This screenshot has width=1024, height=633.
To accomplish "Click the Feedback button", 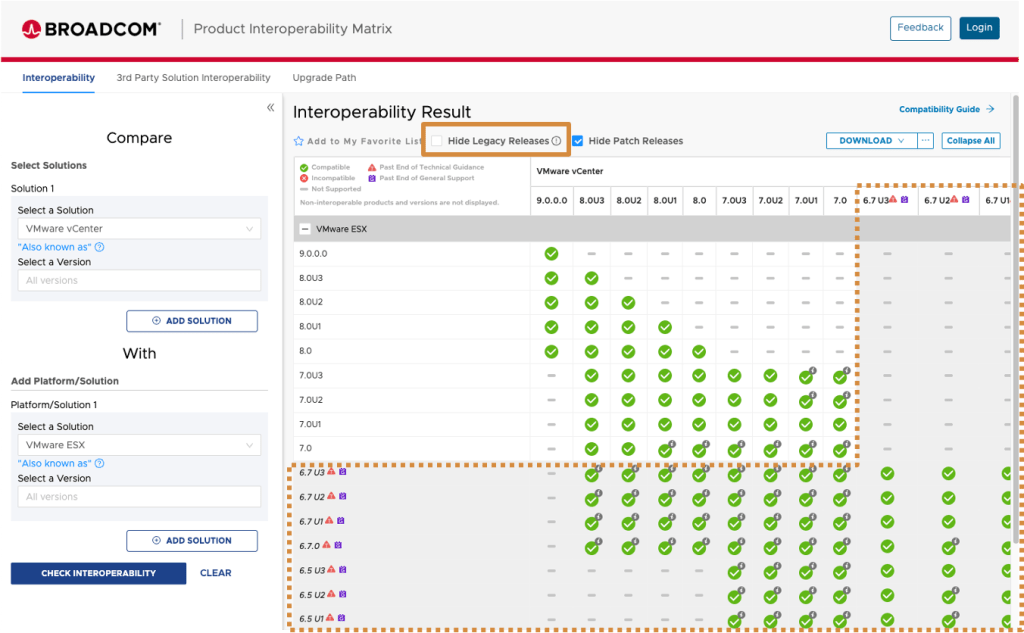I will [x=920, y=28].
